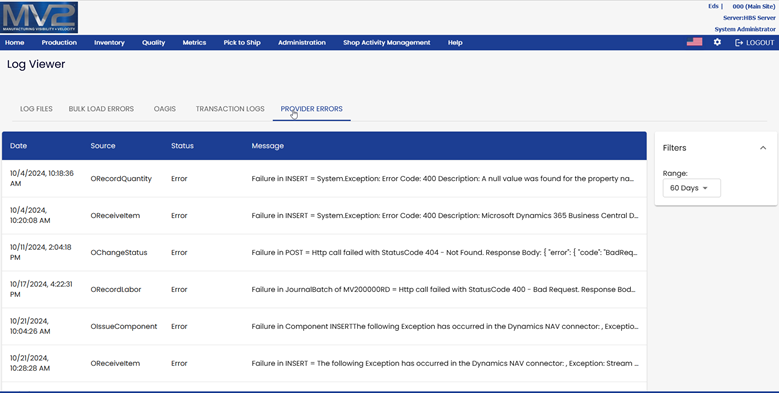Open the Help menu
The image size is (779, 393).
(x=455, y=43)
